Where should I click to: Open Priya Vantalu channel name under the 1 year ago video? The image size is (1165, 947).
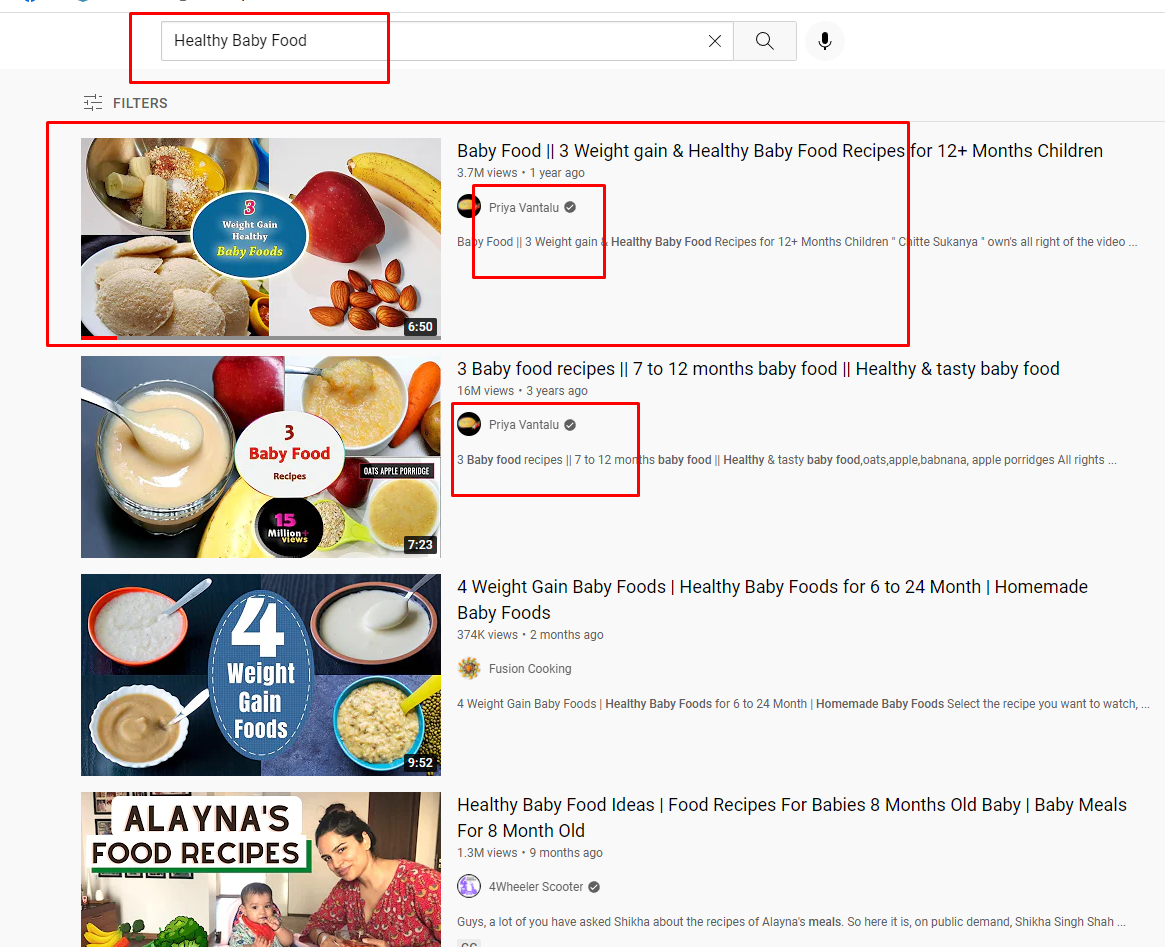[x=524, y=207]
